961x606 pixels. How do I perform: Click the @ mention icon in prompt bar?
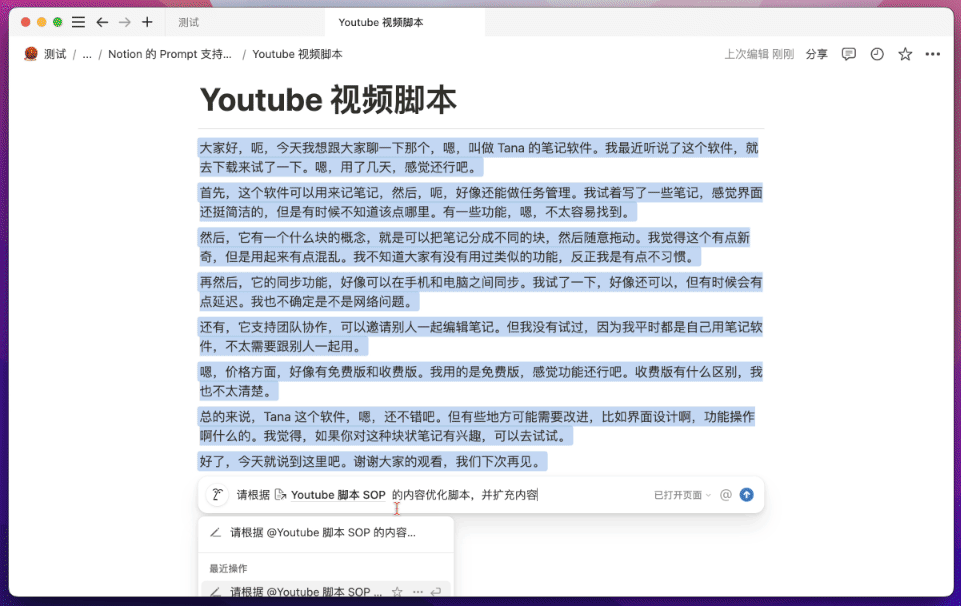point(726,495)
